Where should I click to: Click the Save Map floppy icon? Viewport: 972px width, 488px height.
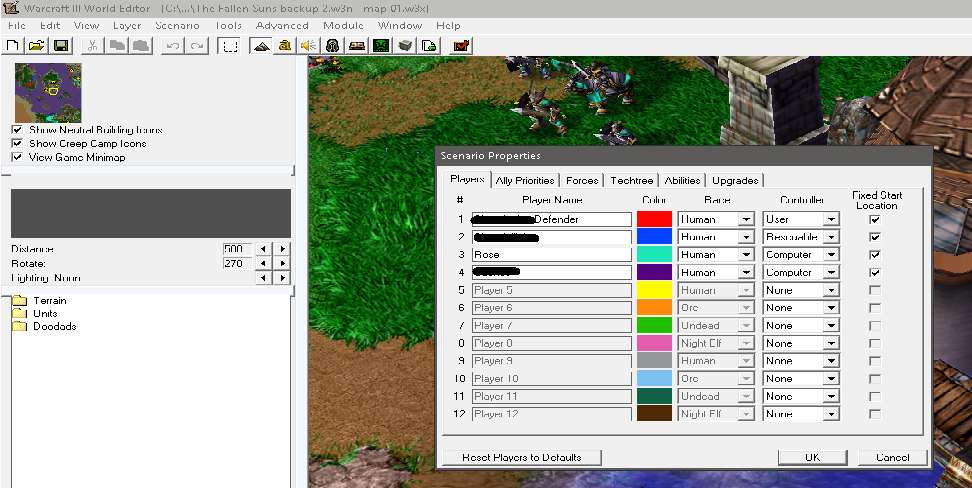pyautogui.click(x=61, y=46)
